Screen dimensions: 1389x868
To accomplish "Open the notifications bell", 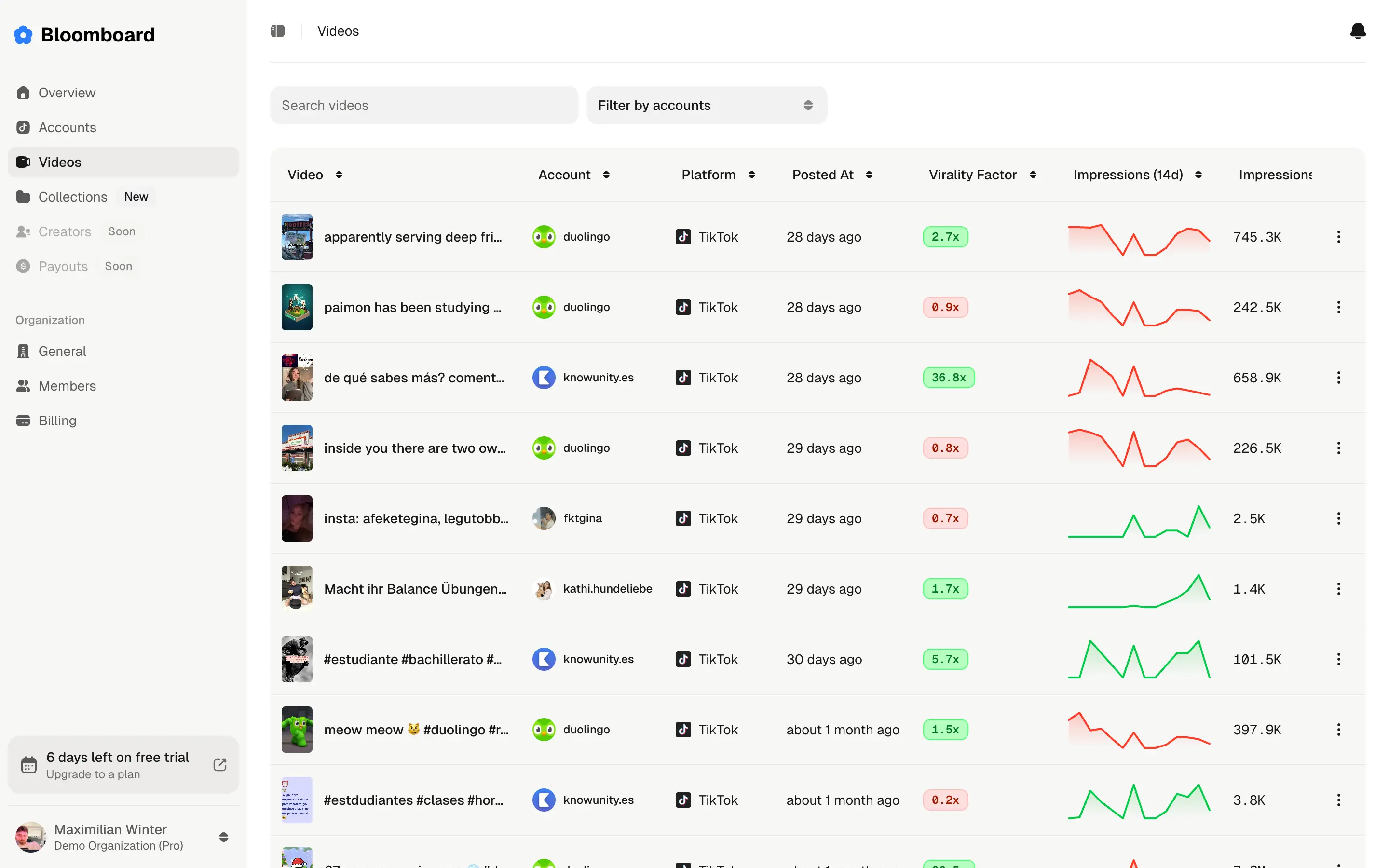I will (1358, 31).
